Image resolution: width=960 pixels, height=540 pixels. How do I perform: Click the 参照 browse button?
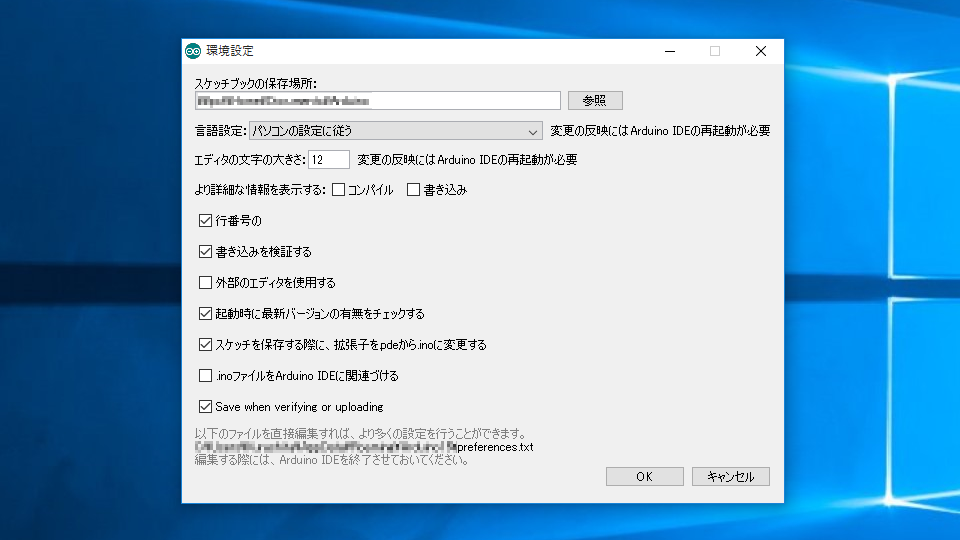pos(595,100)
